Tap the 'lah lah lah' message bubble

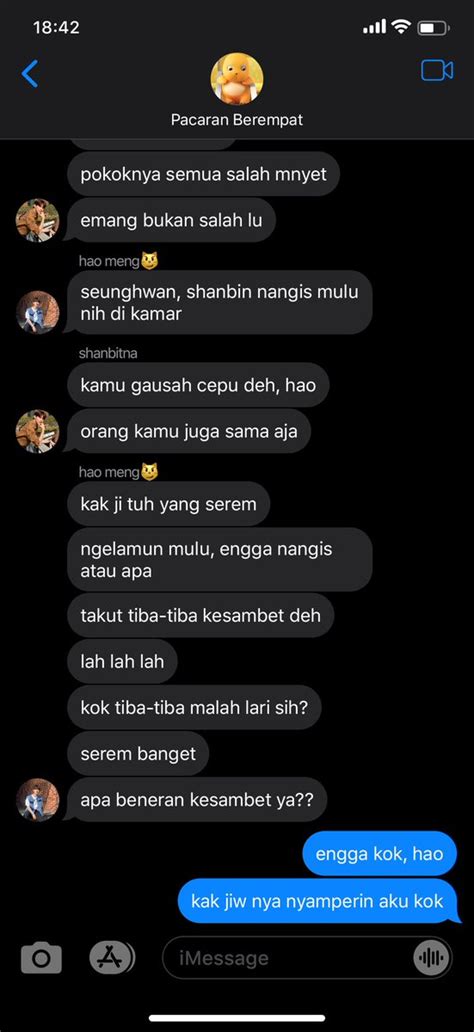pos(122,661)
